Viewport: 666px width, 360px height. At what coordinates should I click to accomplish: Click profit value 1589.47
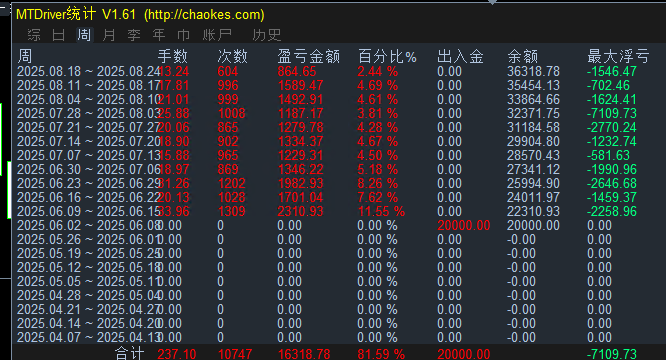300,85
